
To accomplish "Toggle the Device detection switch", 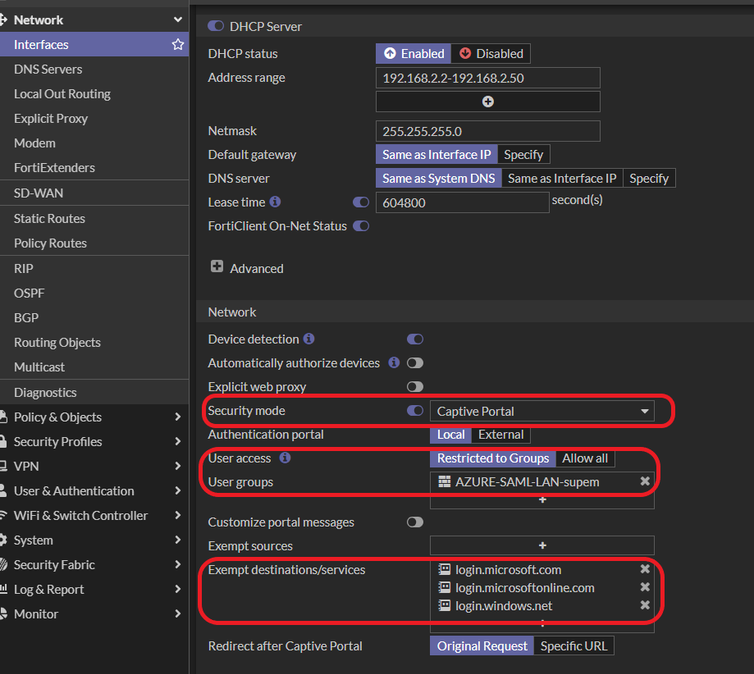I will pos(415,340).
